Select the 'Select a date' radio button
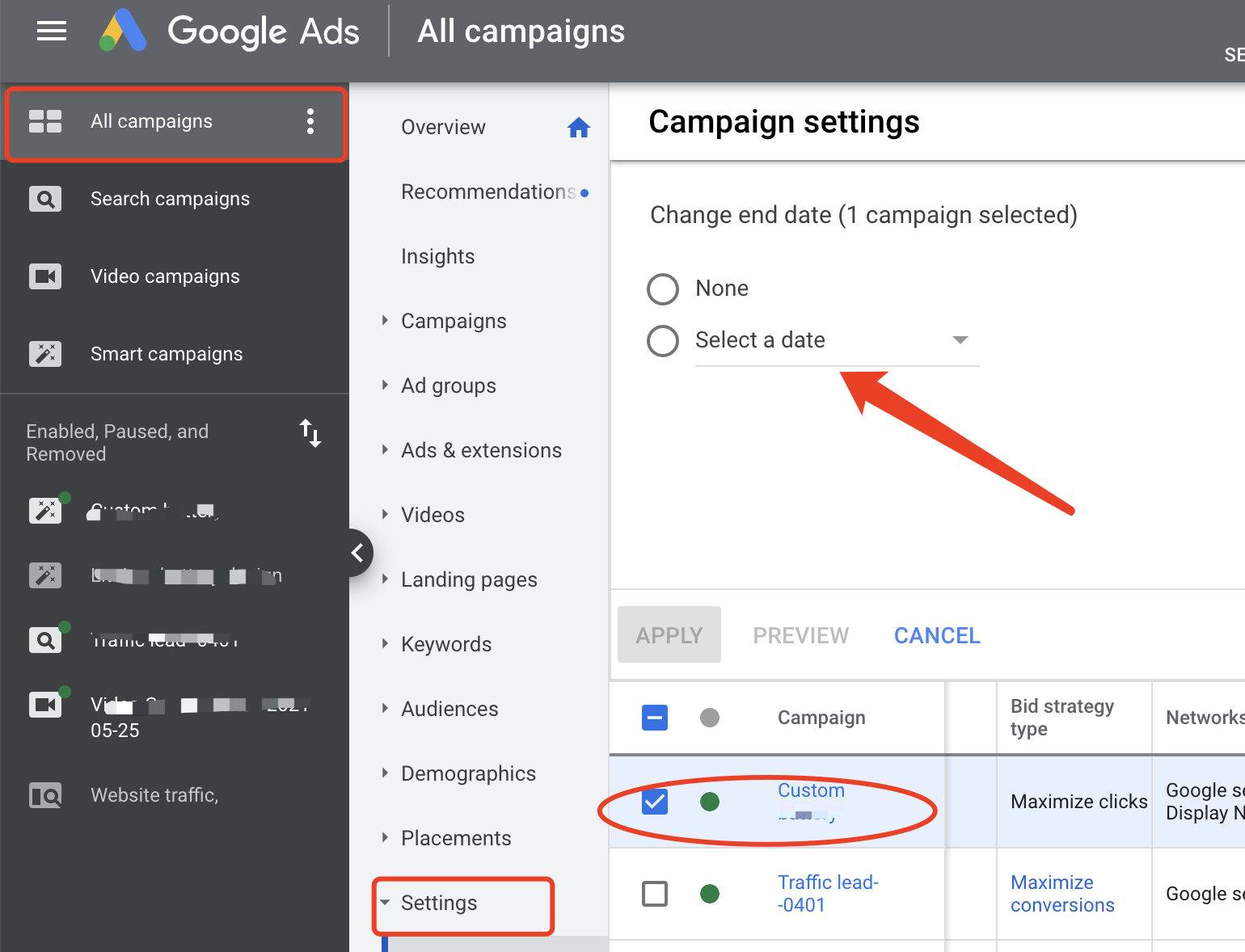This screenshot has height=952, width=1245. click(x=663, y=340)
